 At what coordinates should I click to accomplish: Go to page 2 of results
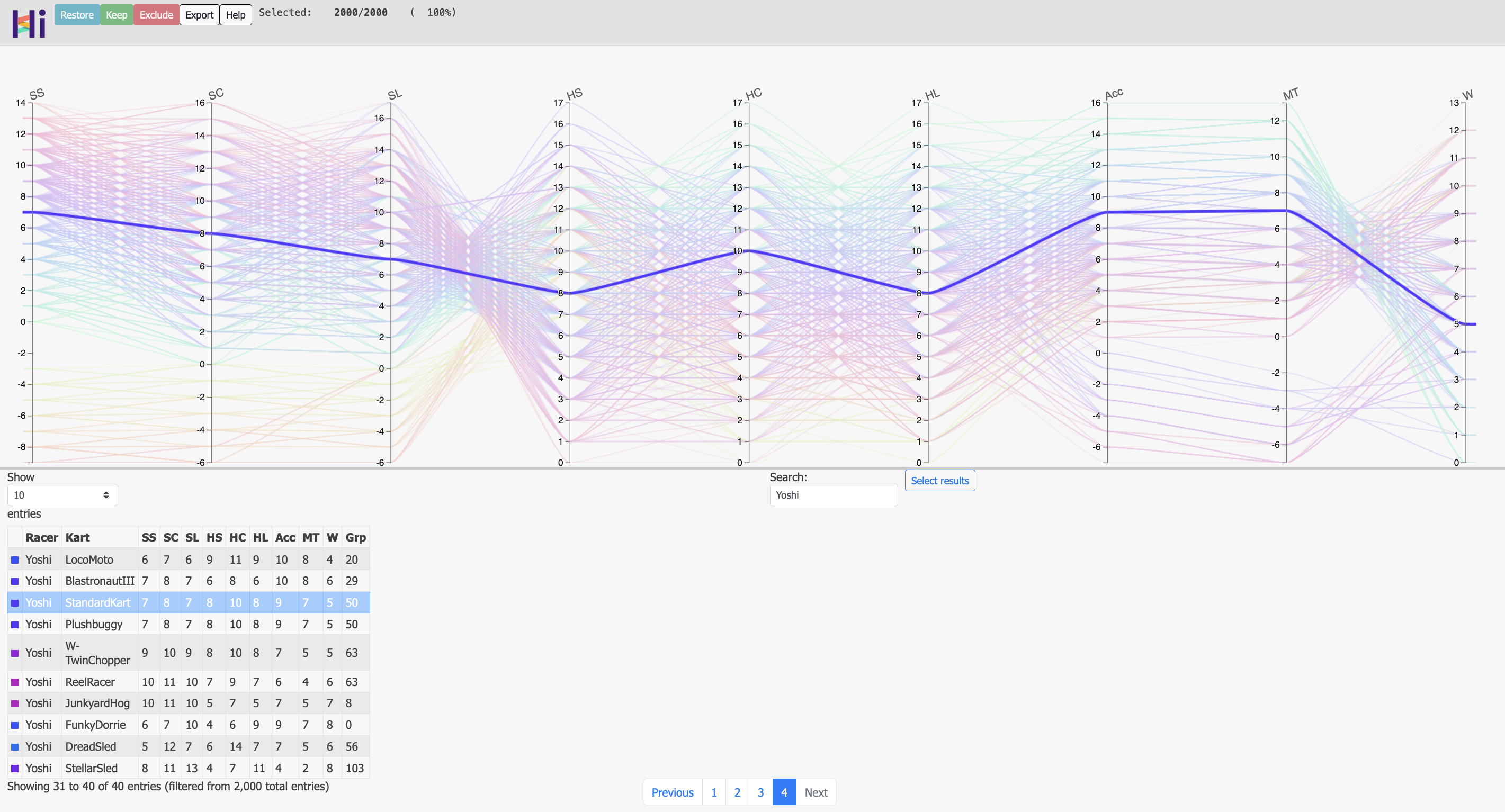pyautogui.click(x=737, y=792)
